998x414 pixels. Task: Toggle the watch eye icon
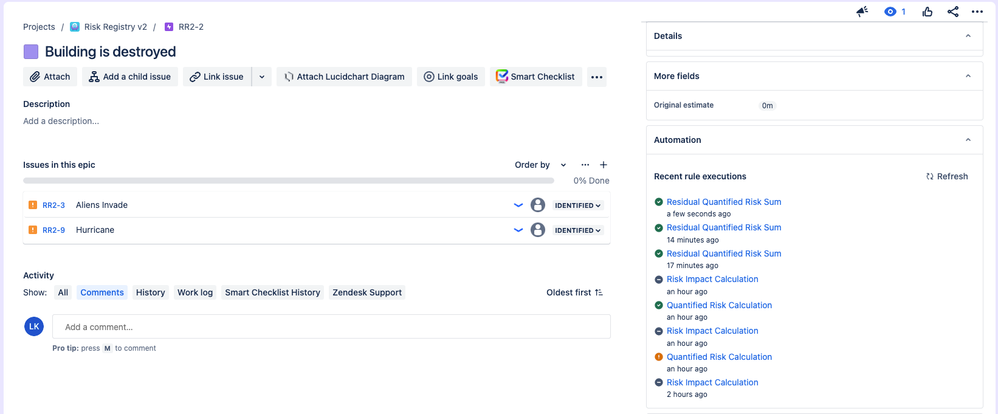pyautogui.click(x=890, y=11)
